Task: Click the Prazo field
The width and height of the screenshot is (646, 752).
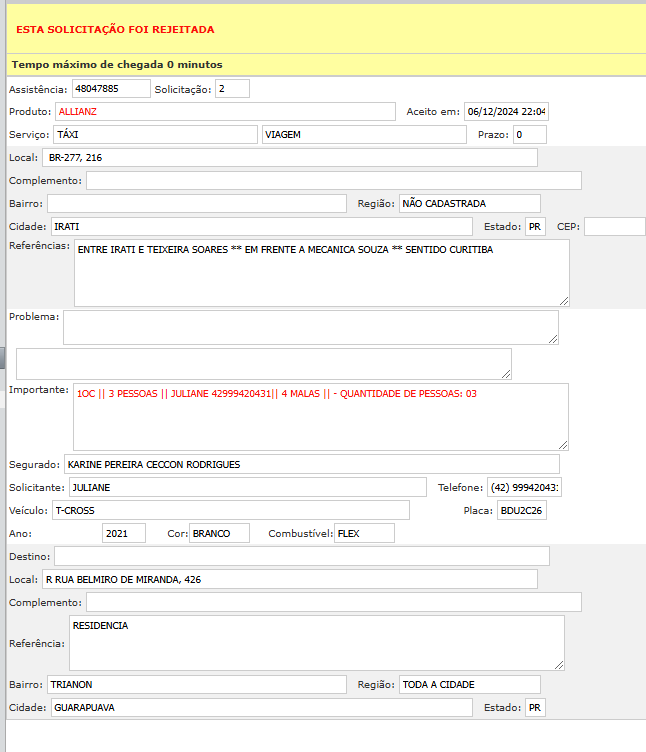Action: (x=529, y=134)
